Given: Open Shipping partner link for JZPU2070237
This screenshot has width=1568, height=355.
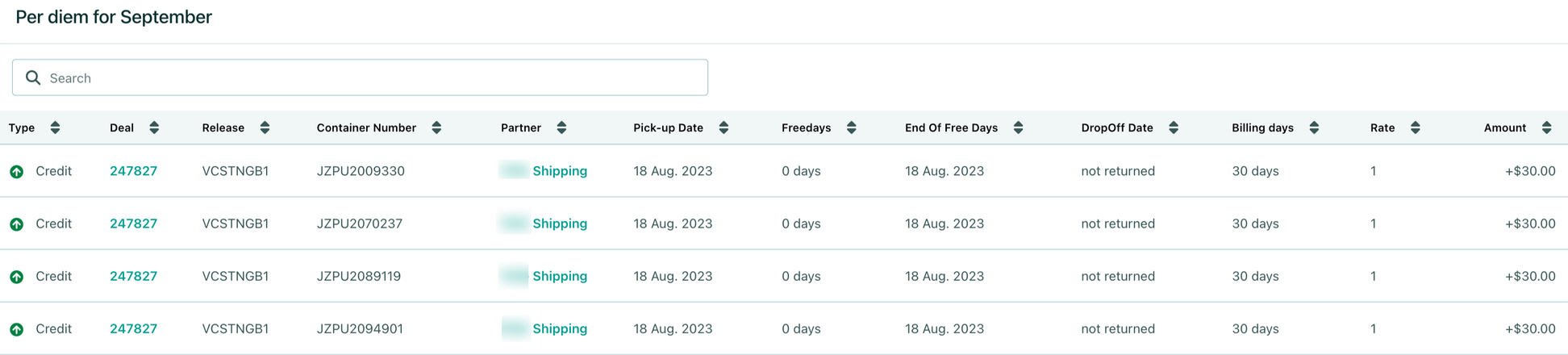Looking at the screenshot, I should click(560, 223).
